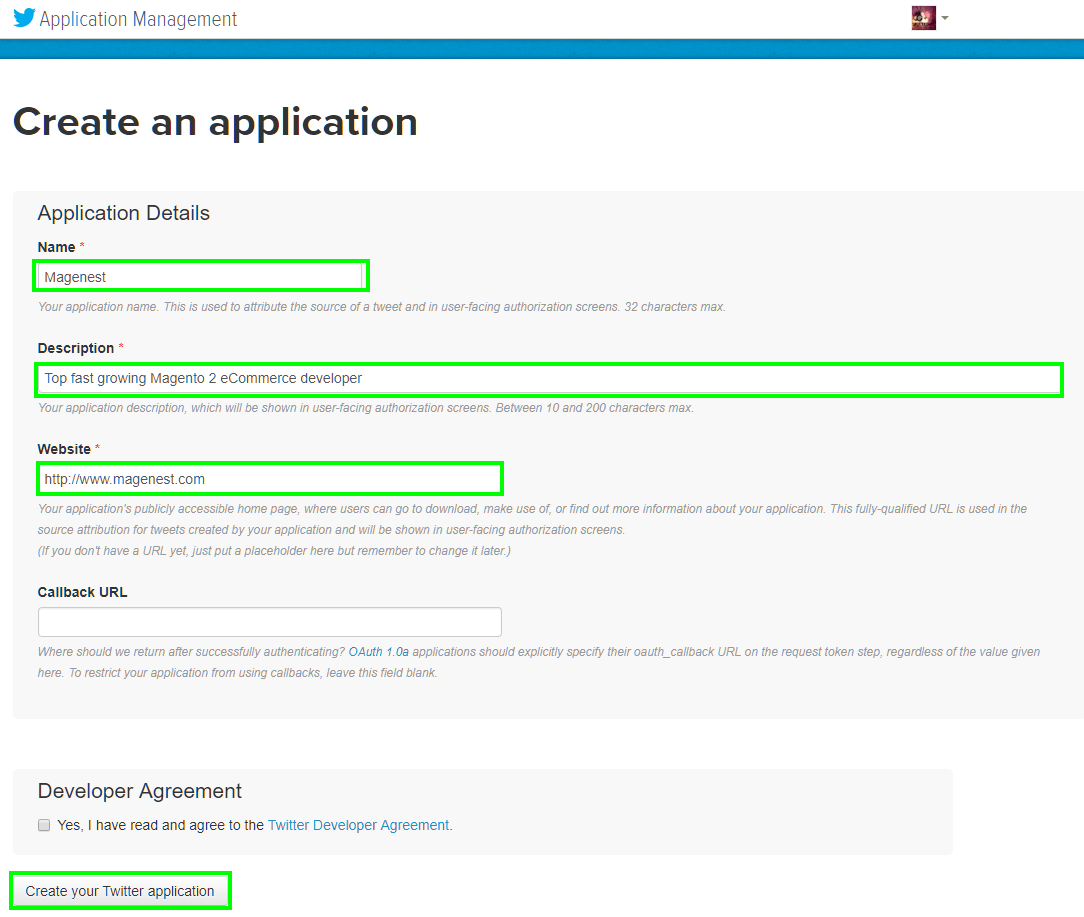Click the 'Name' field label

[57, 247]
